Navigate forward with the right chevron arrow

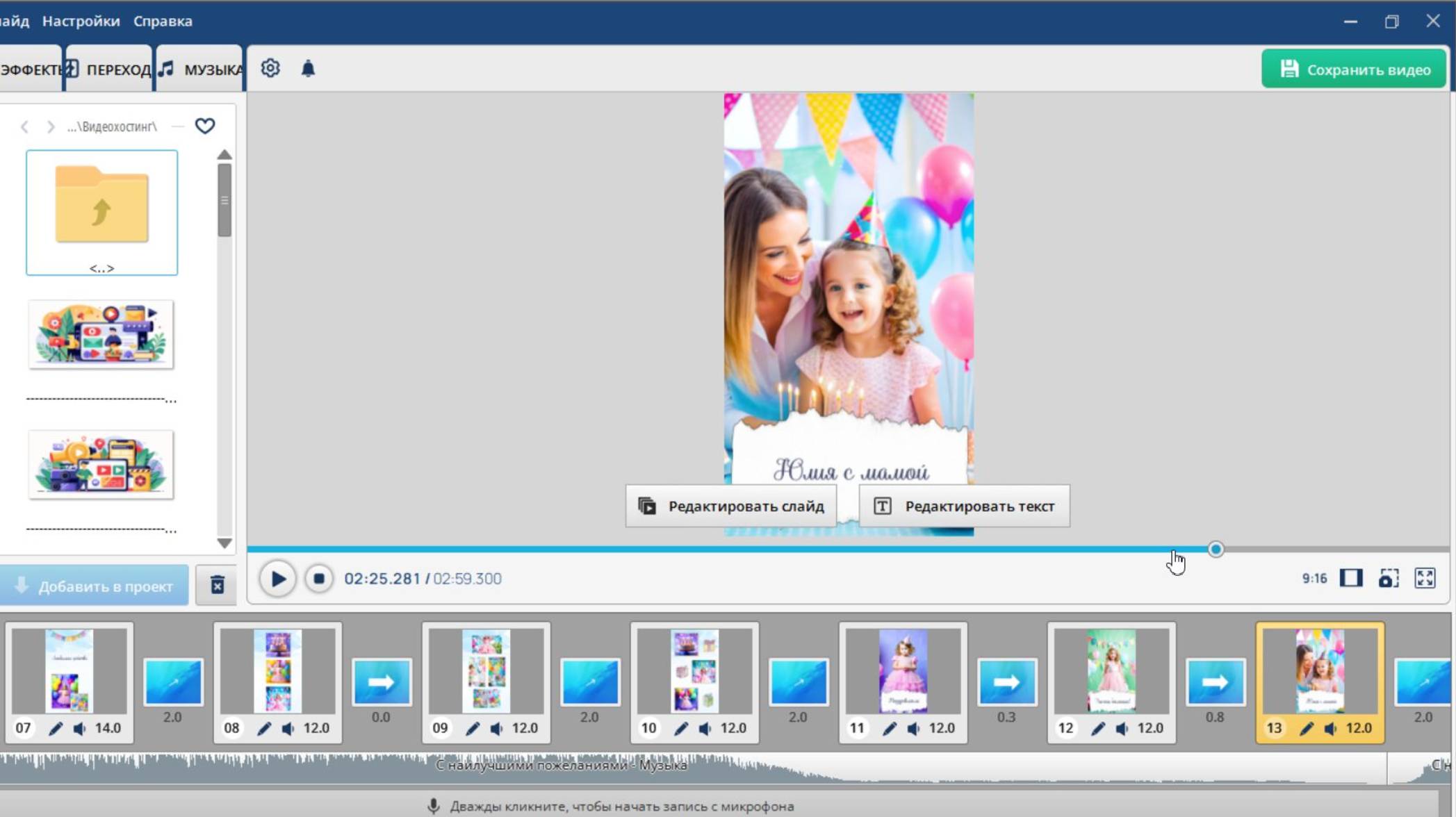[50, 126]
